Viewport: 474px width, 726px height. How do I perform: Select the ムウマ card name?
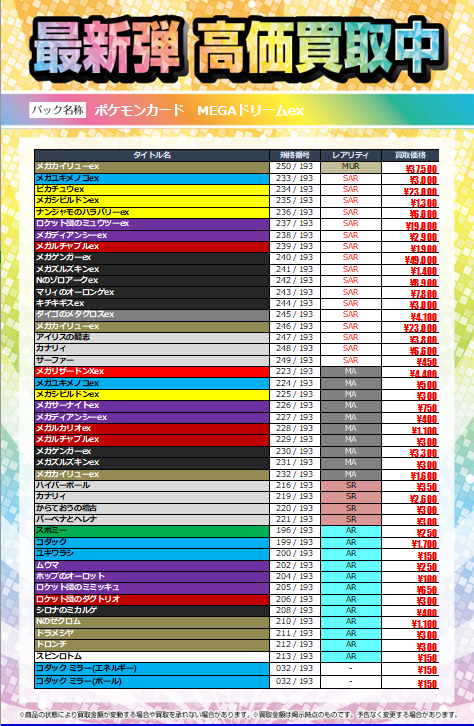coord(48,565)
